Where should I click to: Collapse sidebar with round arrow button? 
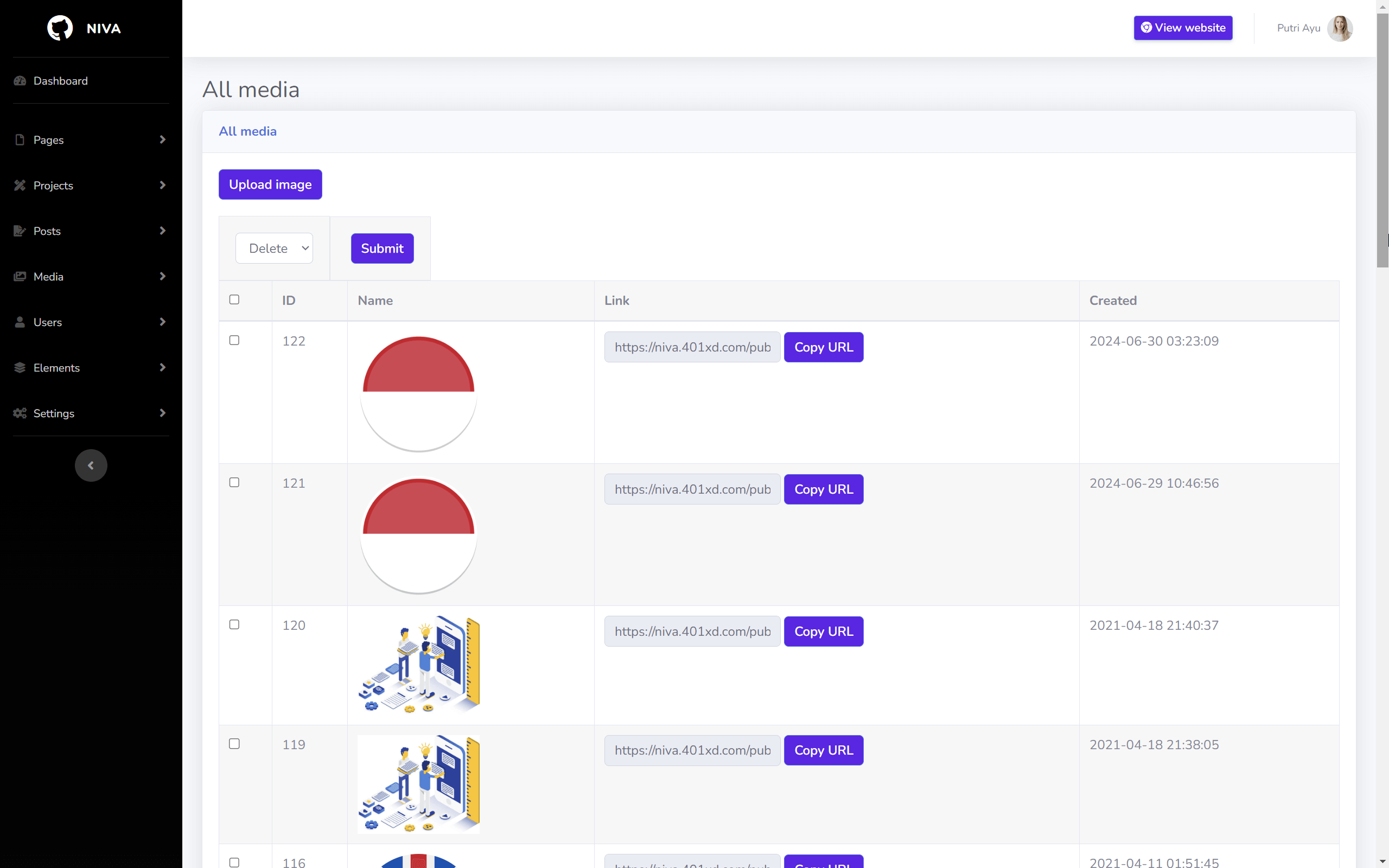point(91,465)
